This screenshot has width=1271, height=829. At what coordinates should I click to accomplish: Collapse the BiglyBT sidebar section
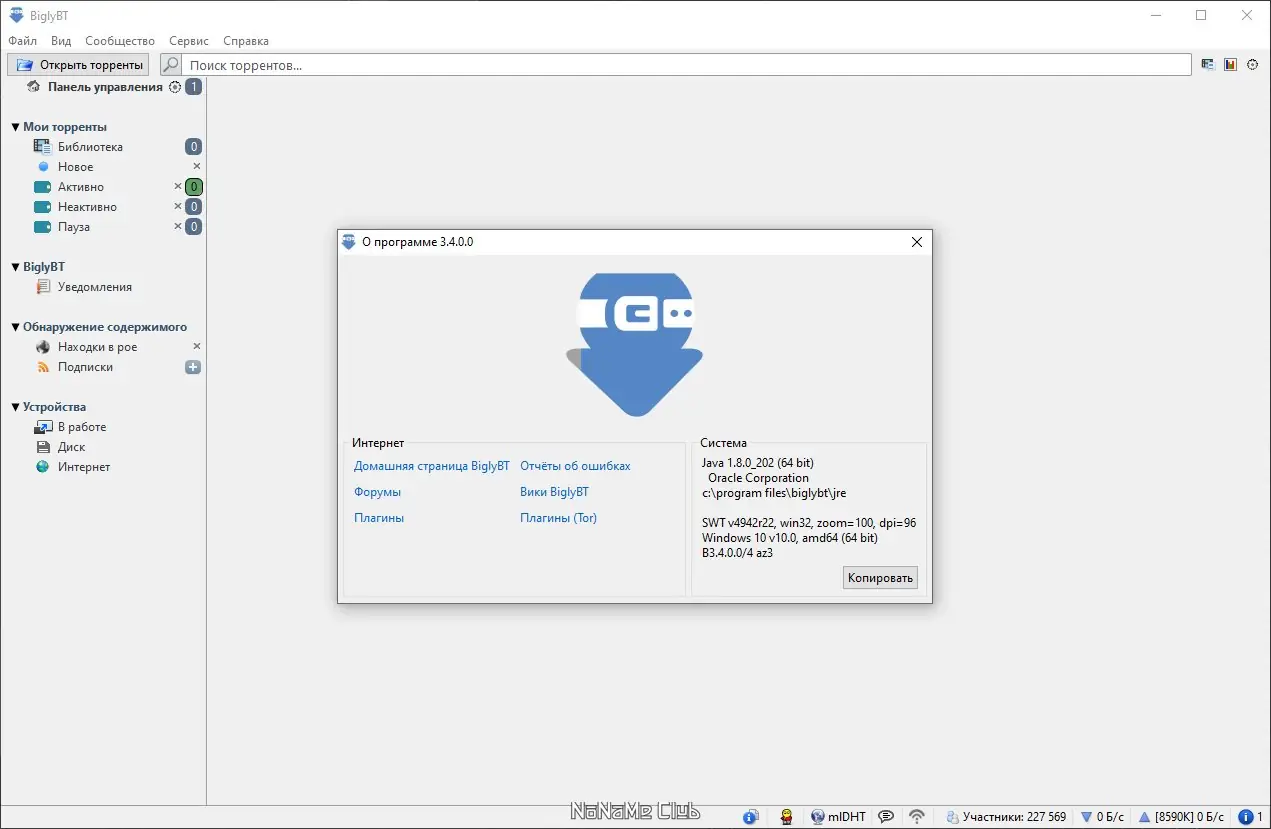pyautogui.click(x=16, y=267)
